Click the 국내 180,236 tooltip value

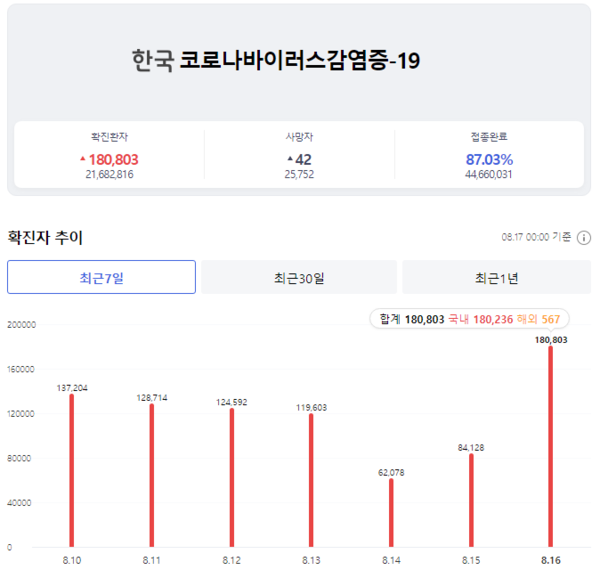pyautogui.click(x=481, y=319)
